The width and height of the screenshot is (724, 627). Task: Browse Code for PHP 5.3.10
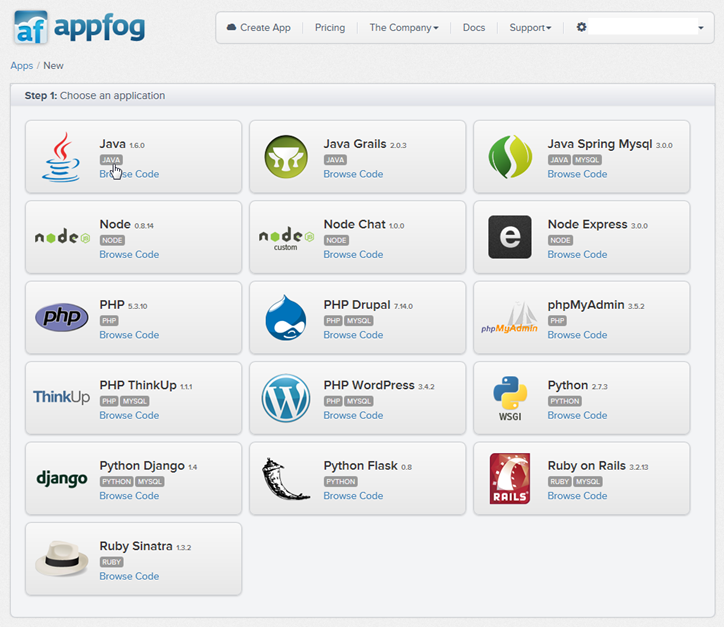tap(129, 335)
